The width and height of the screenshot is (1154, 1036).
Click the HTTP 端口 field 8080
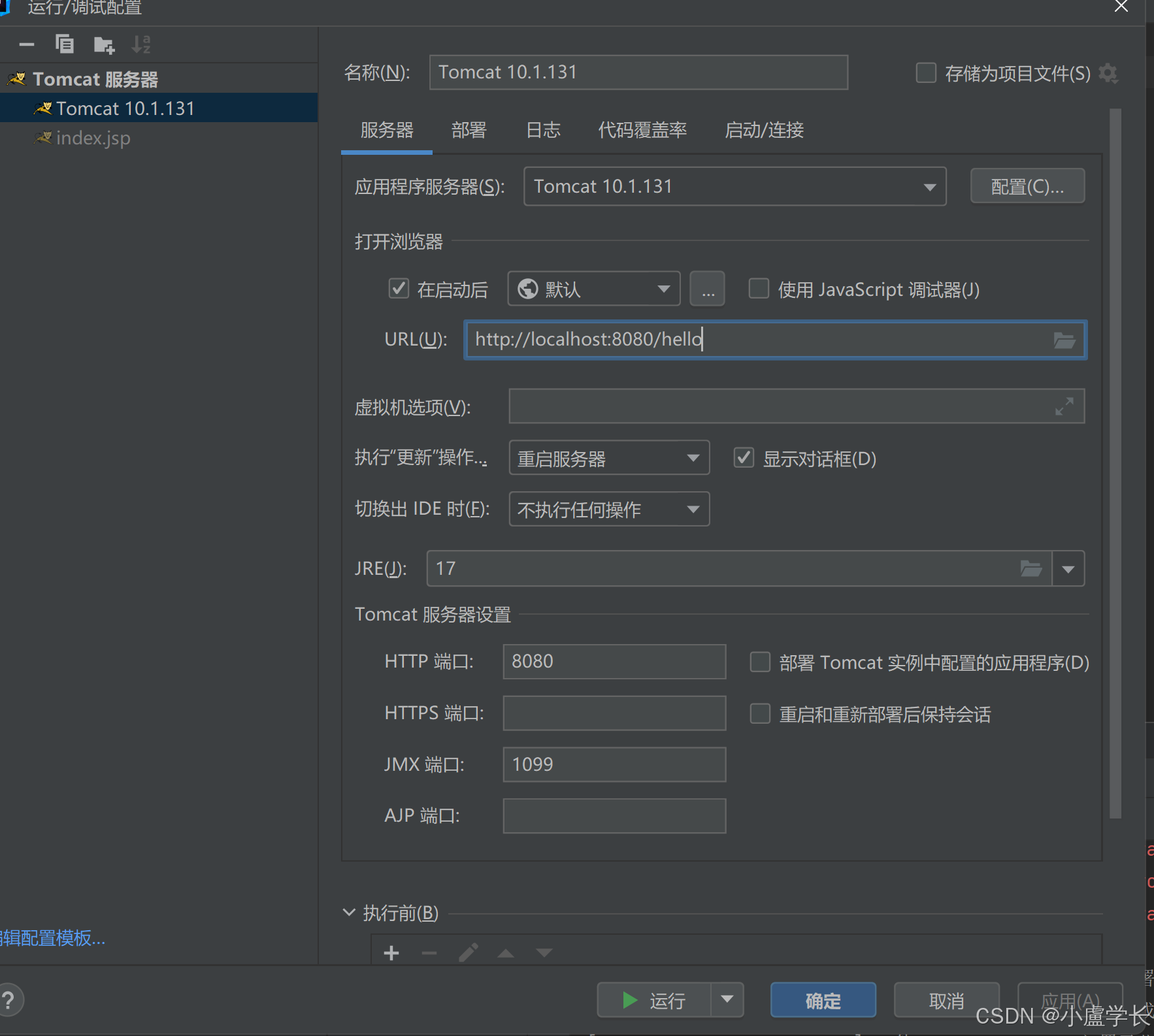coord(614,662)
